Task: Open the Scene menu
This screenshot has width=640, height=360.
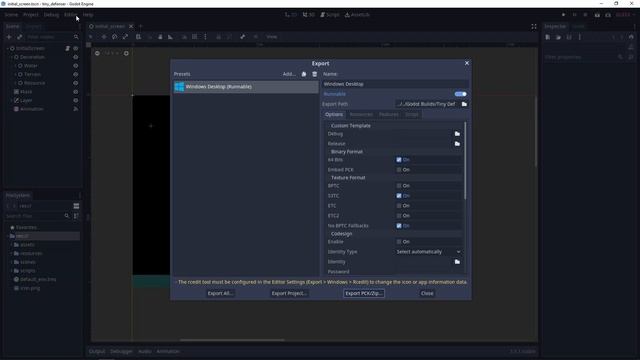Action: click(11, 15)
